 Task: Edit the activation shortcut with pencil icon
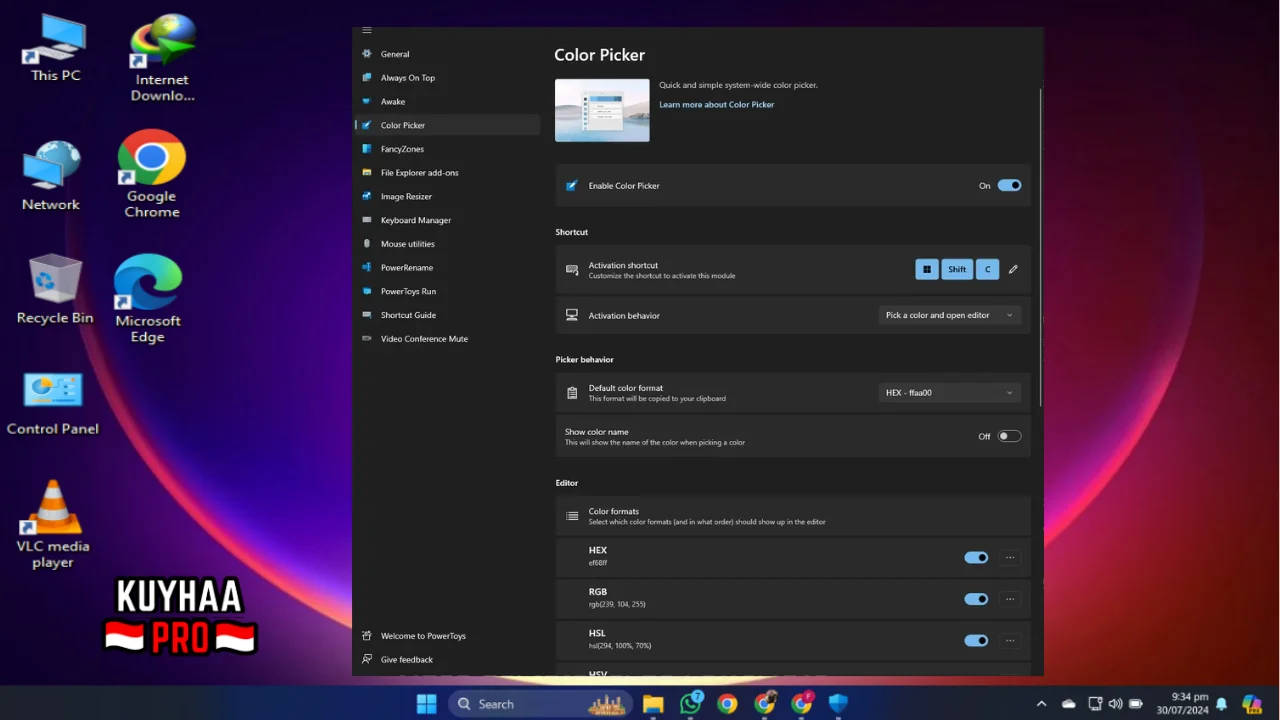(x=1013, y=269)
